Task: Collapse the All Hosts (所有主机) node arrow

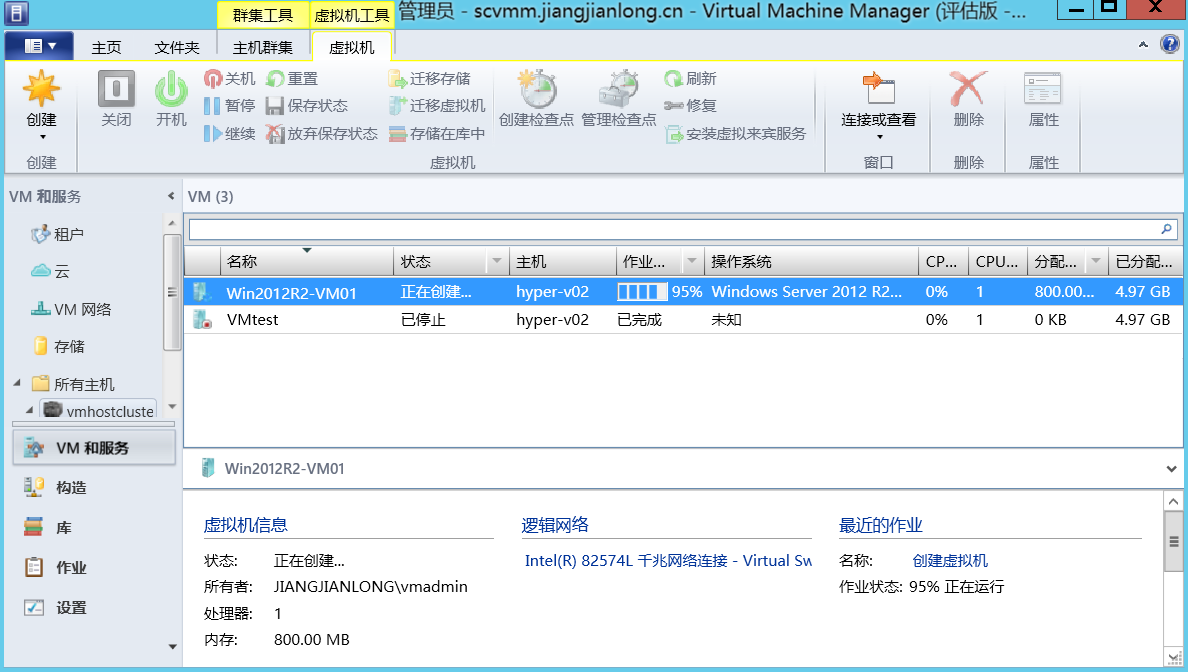Action: point(17,383)
